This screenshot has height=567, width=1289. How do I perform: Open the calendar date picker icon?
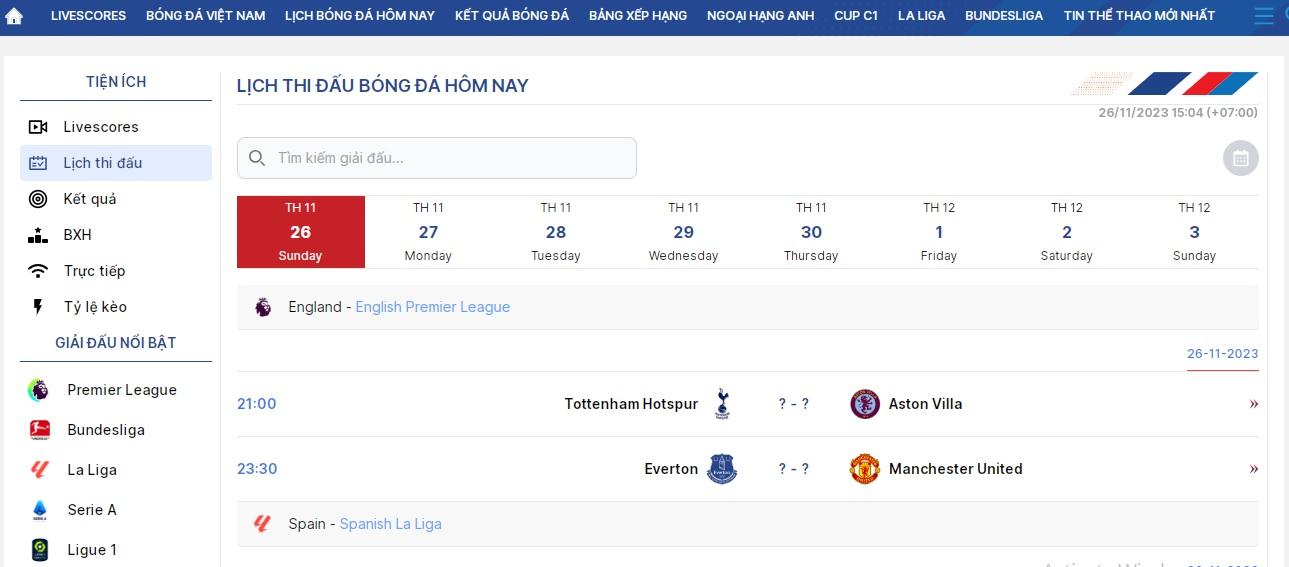click(1240, 158)
